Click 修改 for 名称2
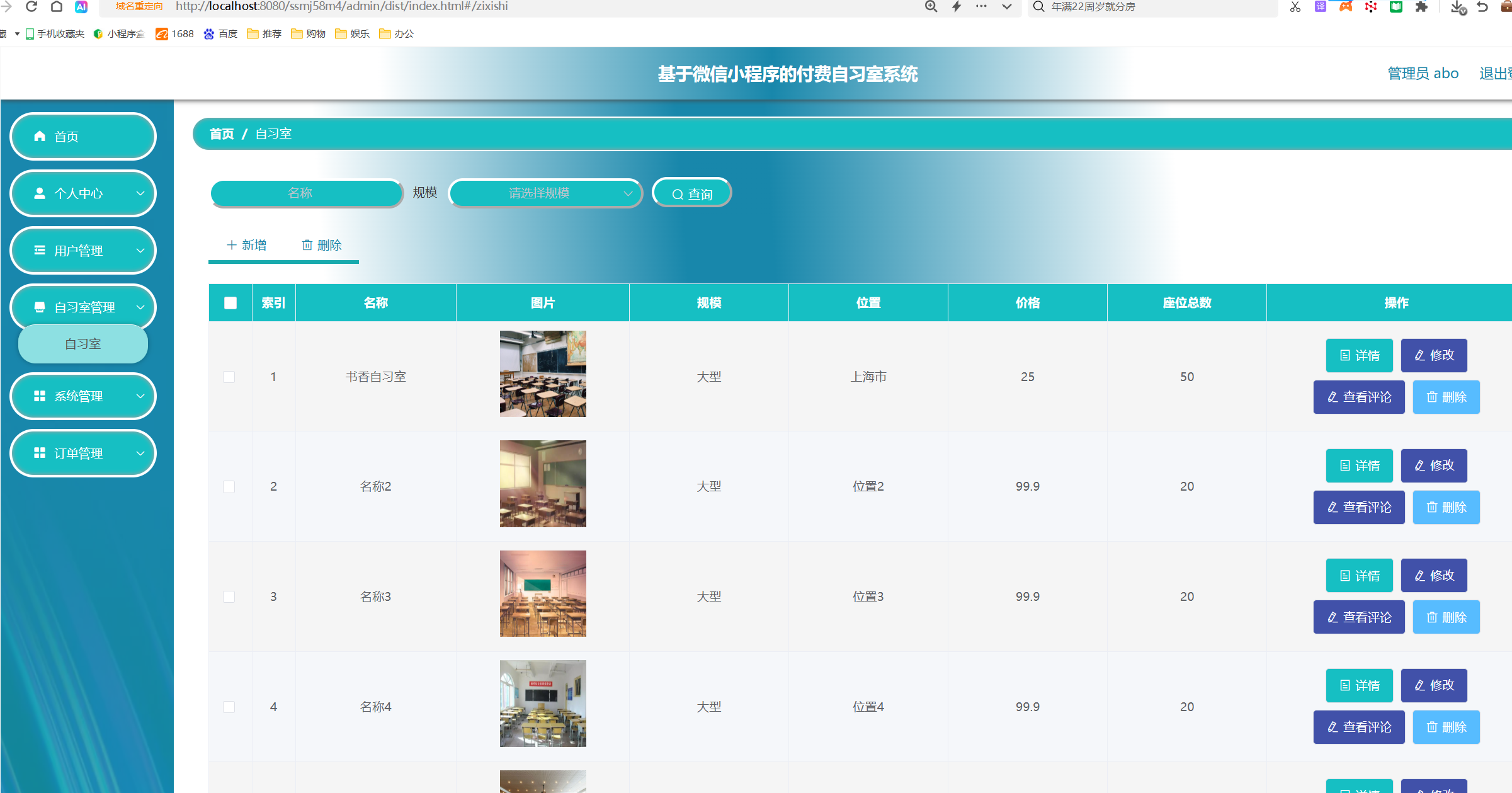The width and height of the screenshot is (1512, 793). click(1434, 466)
